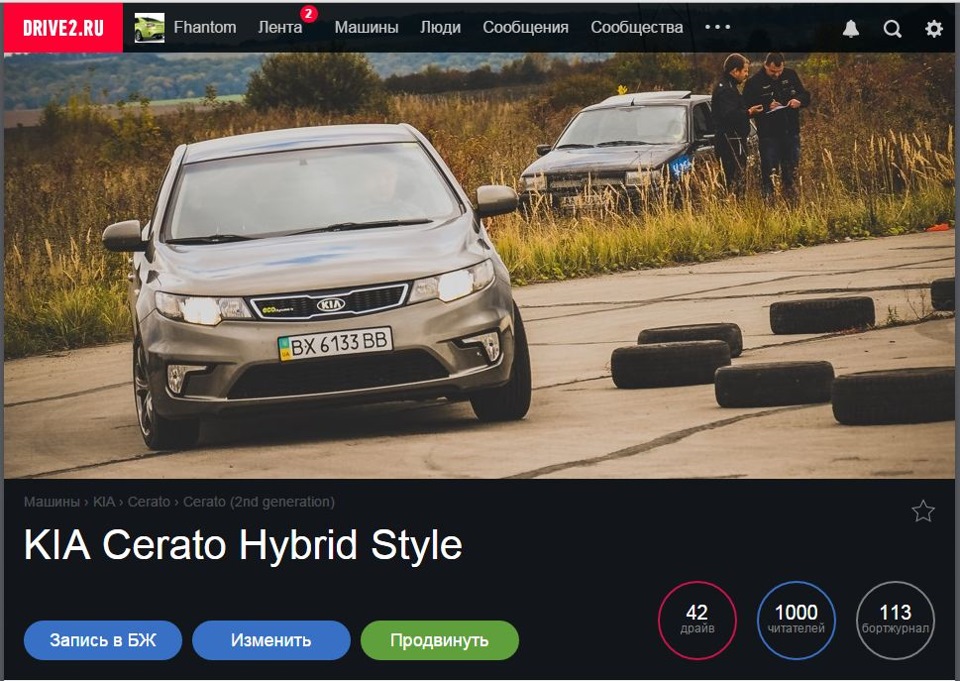This screenshot has height=681, width=960.
Task: Open the Сообщества communities page
Action: point(637,28)
